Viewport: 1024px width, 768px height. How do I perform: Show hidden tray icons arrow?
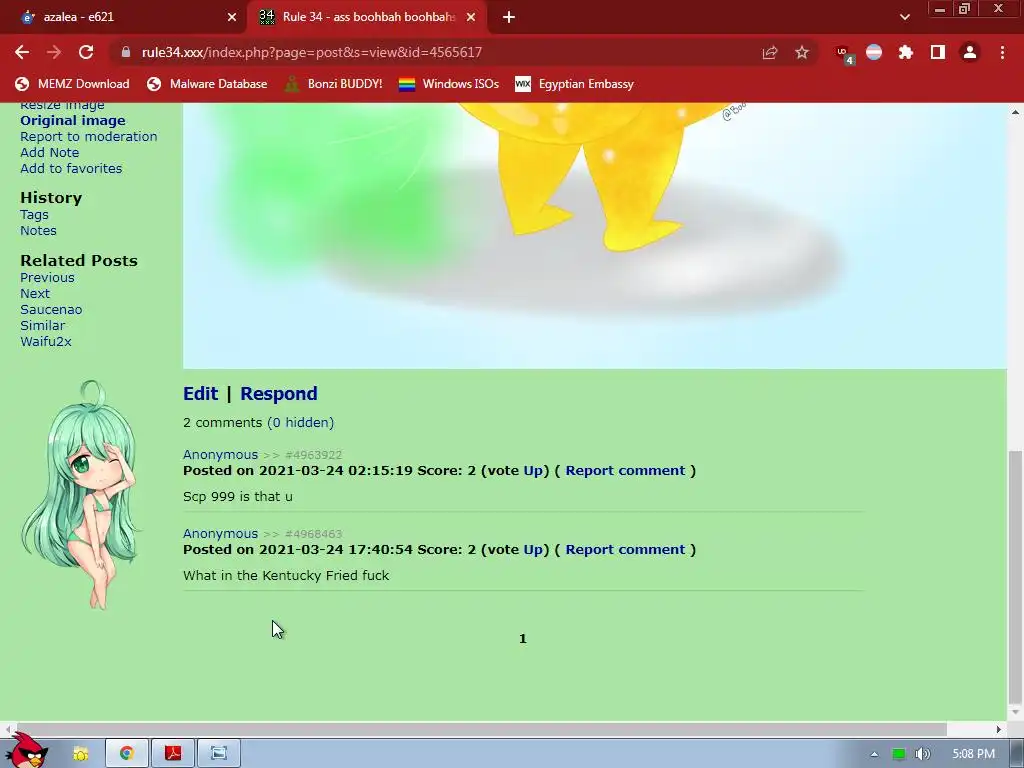pyautogui.click(x=874, y=754)
